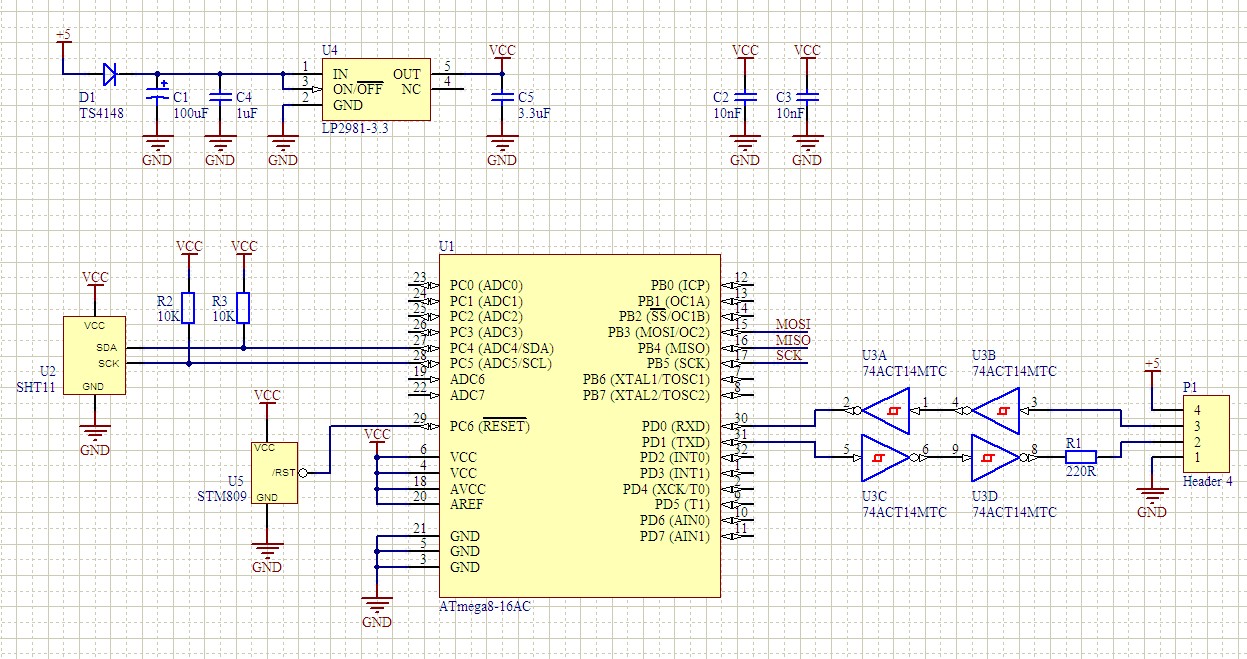The height and width of the screenshot is (659, 1247).
Task: Click the U3D inverter gate symbol
Action: tap(994, 457)
